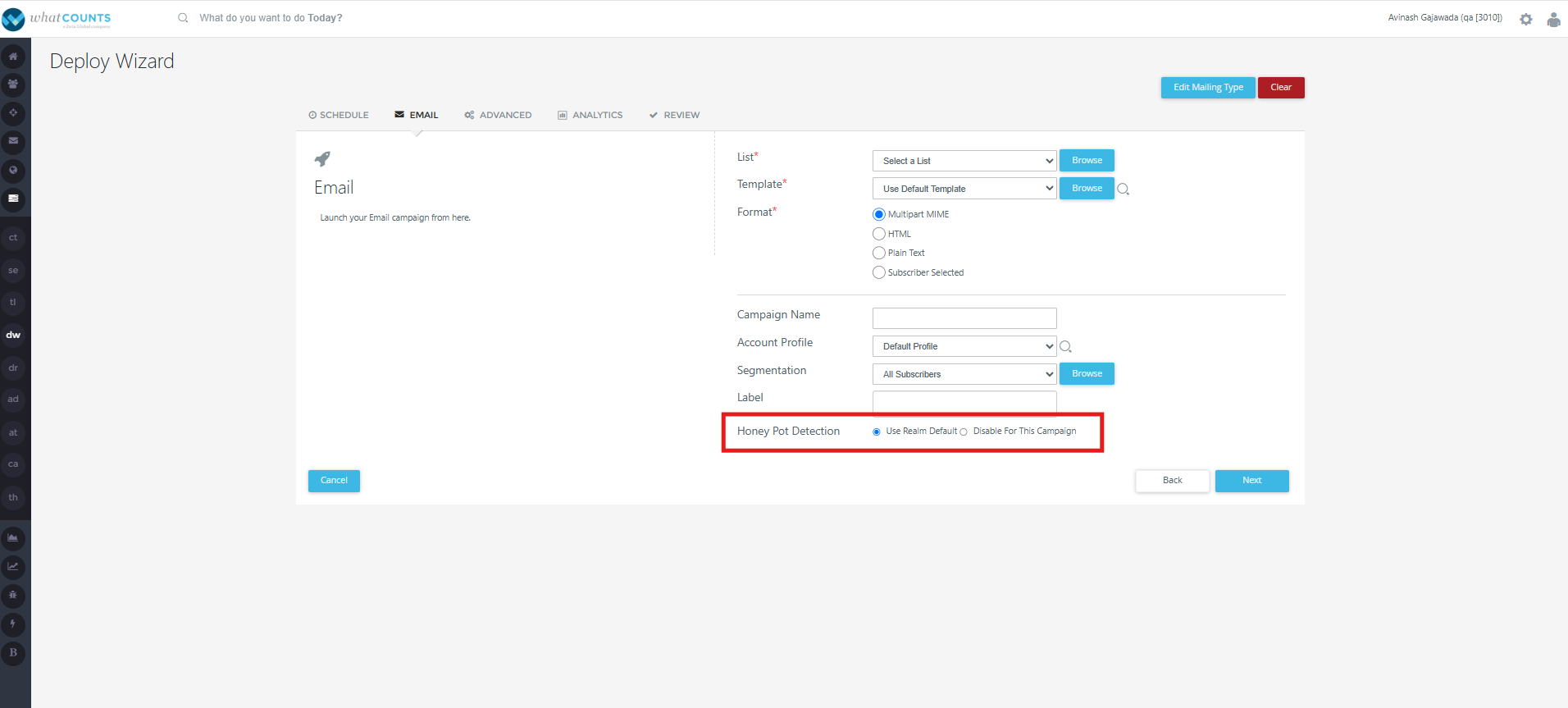Image resolution: width=1568 pixels, height=708 pixels.
Task: Go Back to previous step
Action: (1172, 481)
